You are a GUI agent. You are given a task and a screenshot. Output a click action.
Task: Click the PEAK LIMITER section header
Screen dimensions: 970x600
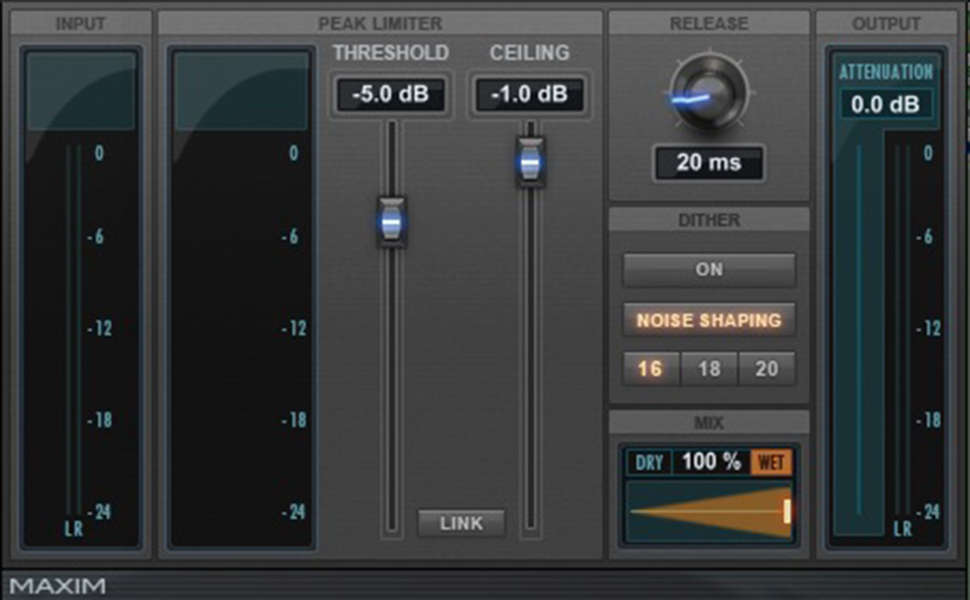380,23
